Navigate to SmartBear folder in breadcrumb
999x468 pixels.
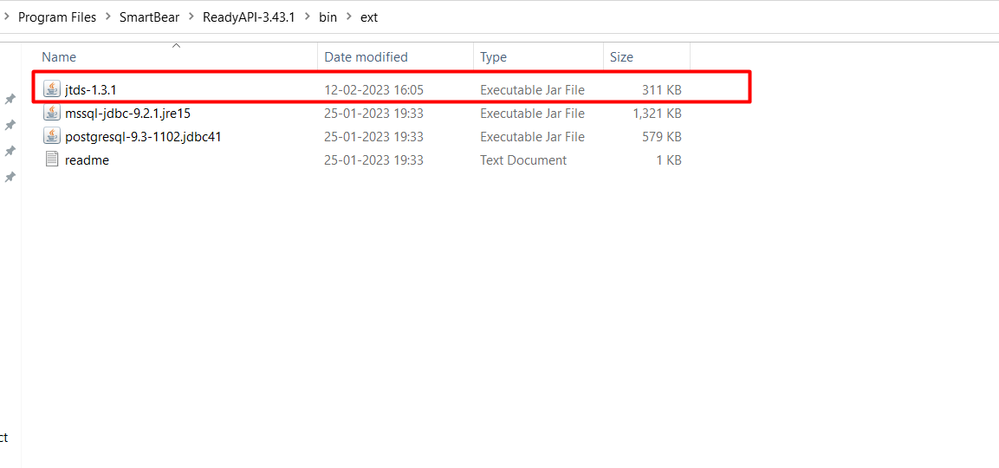point(150,17)
